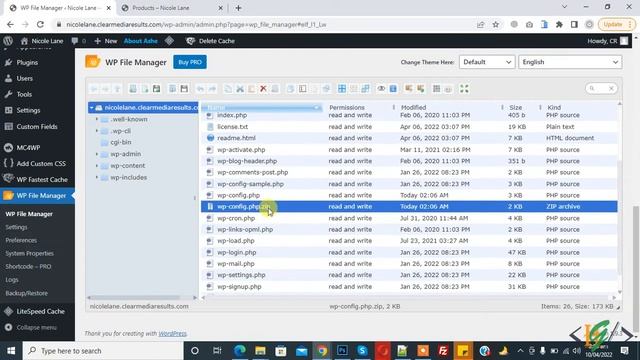640x360 pixels.
Task: Click the comments bubble in admin bar
Action: (x=75, y=41)
